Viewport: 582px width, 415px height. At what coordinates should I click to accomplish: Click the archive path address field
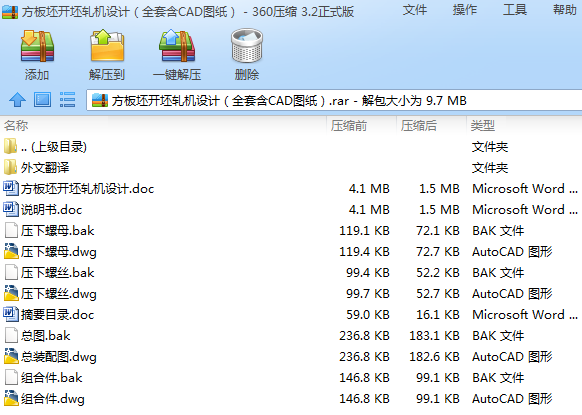click(334, 100)
